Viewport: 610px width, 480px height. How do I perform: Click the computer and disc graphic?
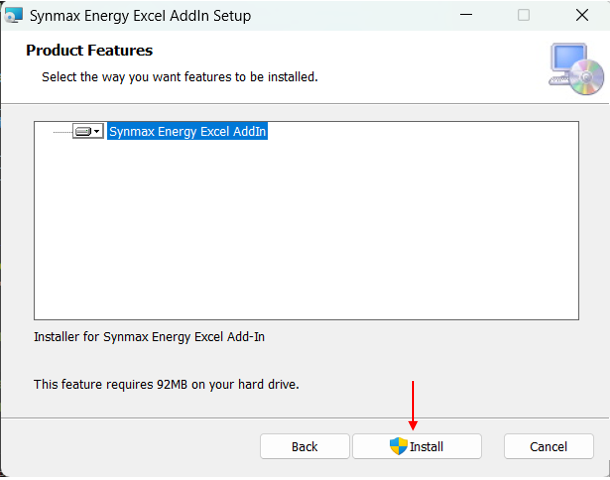[x=576, y=69]
